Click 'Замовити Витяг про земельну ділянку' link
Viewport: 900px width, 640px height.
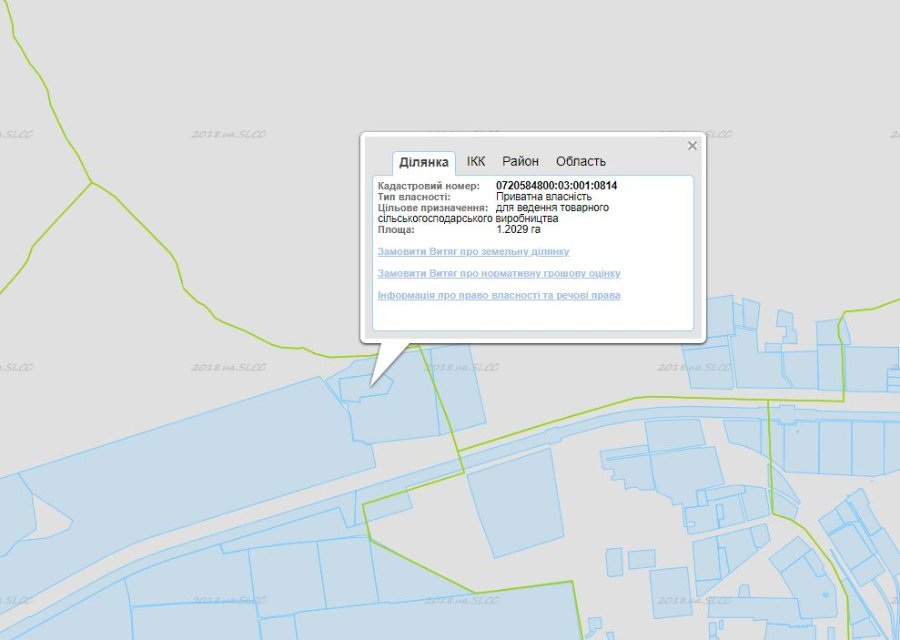473,252
